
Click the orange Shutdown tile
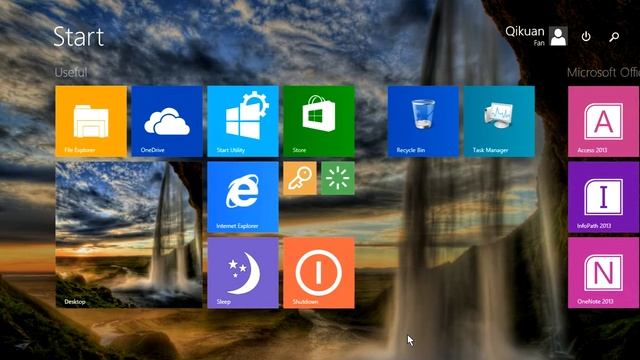319,273
